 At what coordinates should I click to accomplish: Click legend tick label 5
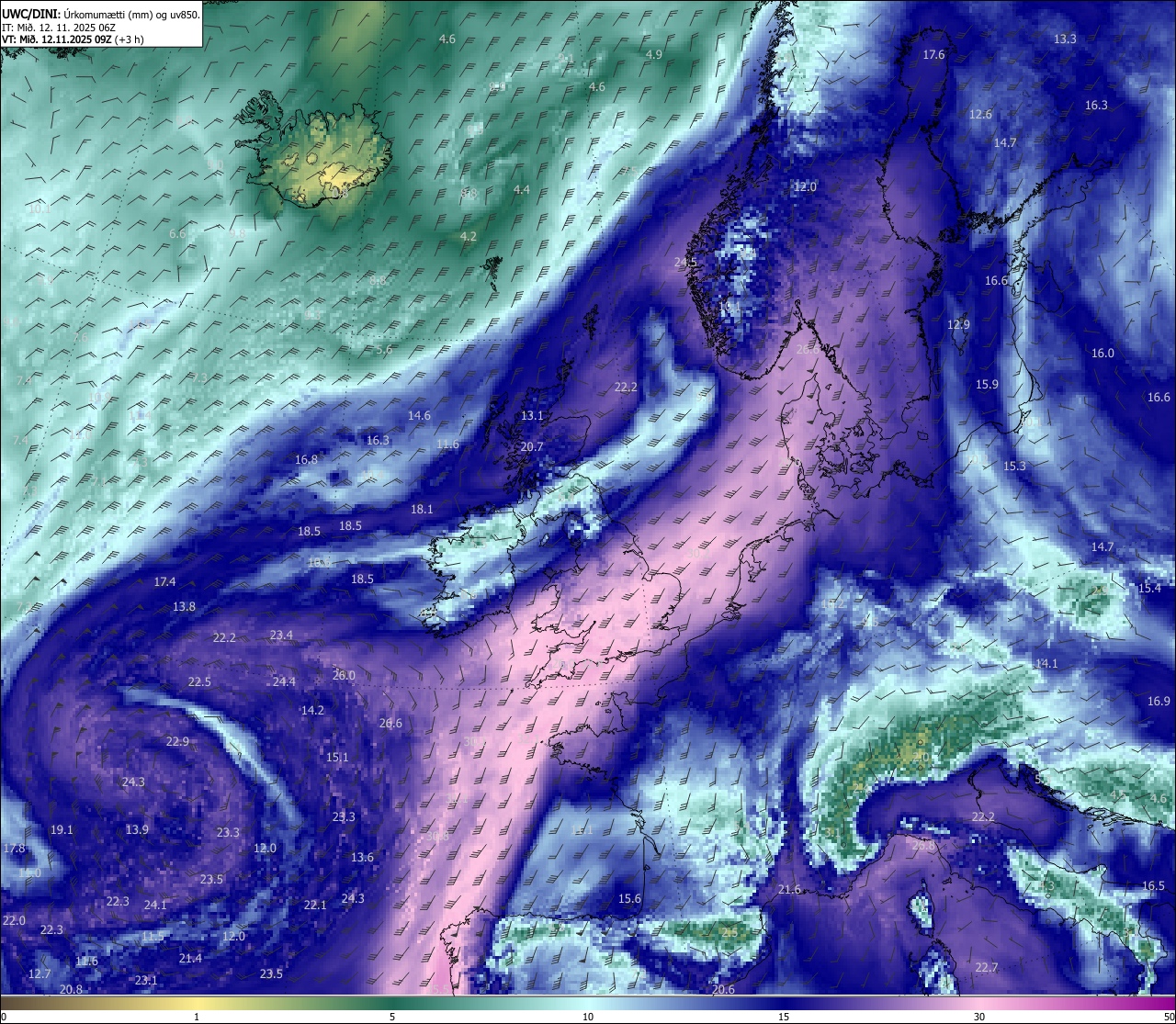coord(392,1017)
